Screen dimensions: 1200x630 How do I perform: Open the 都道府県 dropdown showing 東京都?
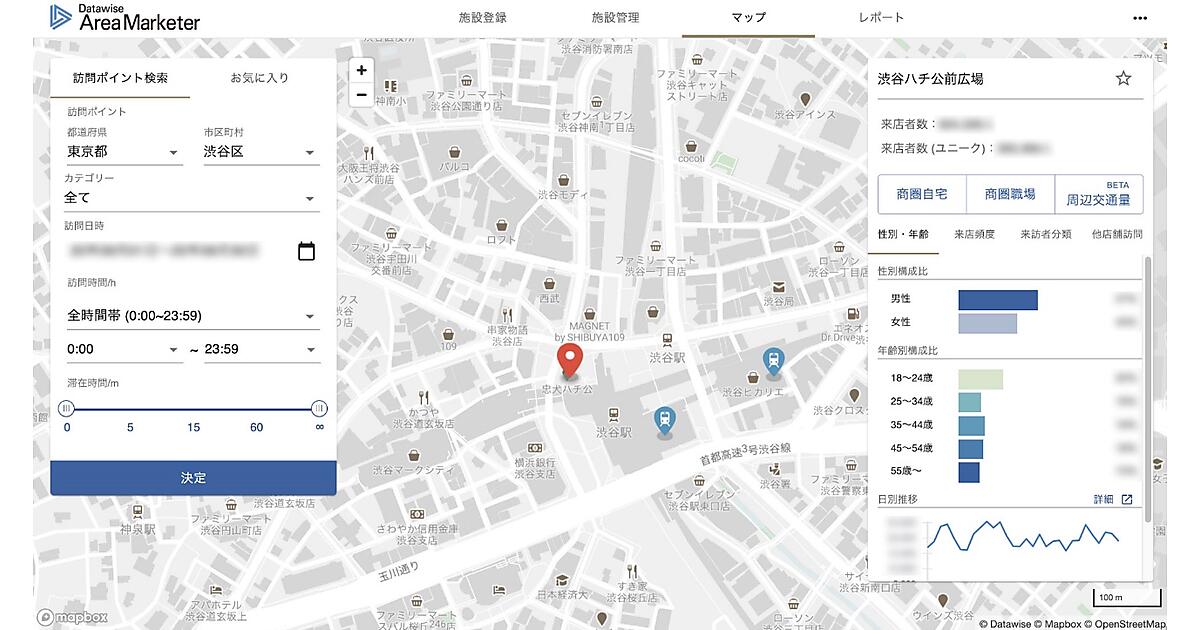pyautogui.click(x=124, y=152)
